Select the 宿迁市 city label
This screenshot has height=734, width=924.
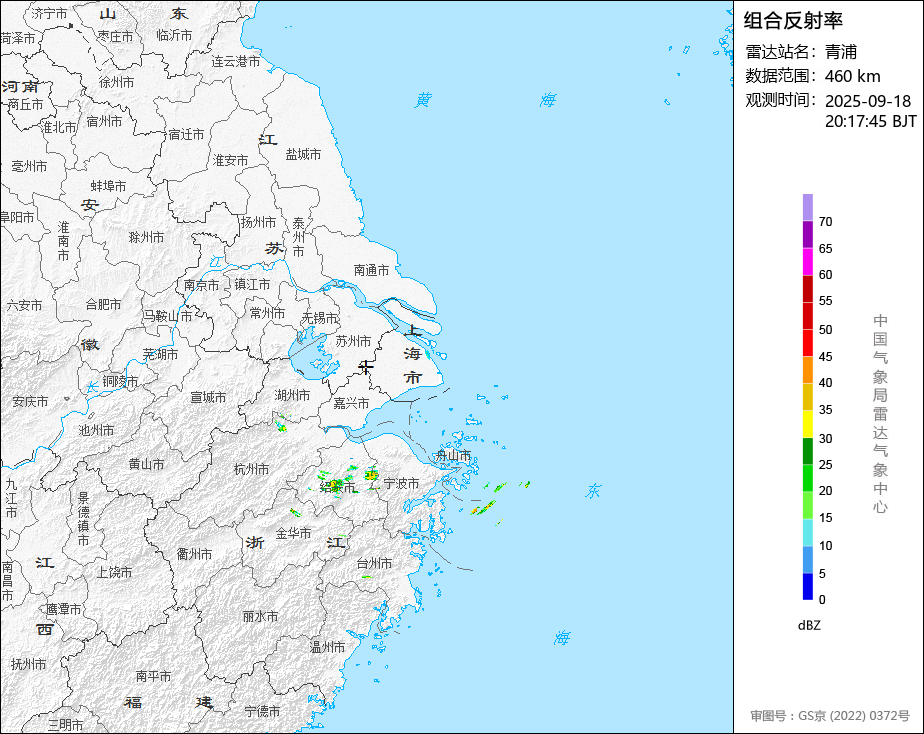[x=186, y=134]
